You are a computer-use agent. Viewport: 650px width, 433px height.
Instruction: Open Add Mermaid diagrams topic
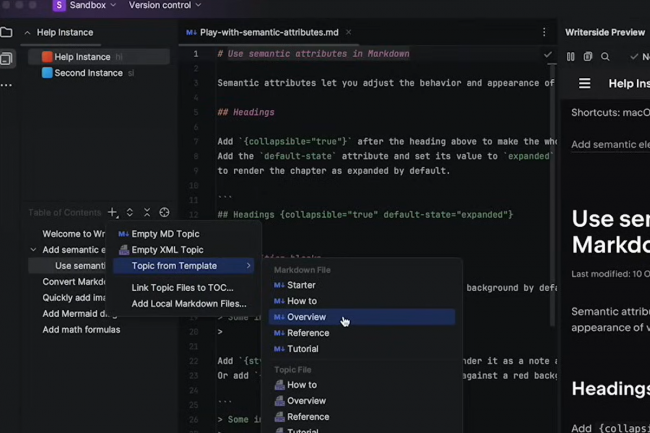(73, 314)
